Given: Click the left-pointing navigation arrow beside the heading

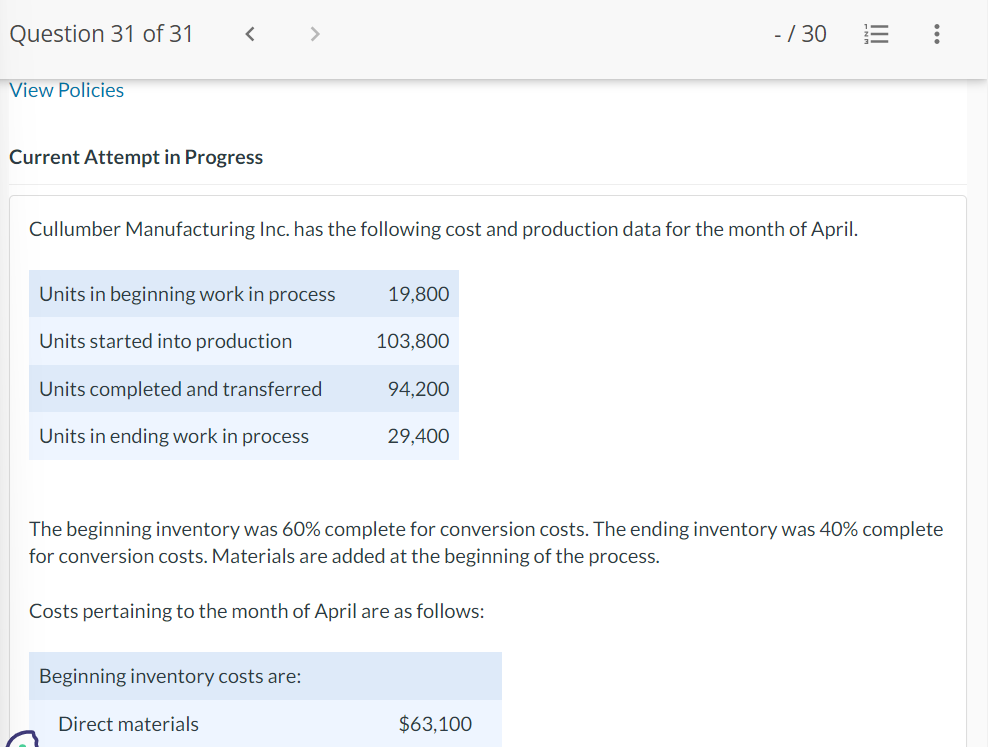Looking at the screenshot, I should click(x=249, y=33).
